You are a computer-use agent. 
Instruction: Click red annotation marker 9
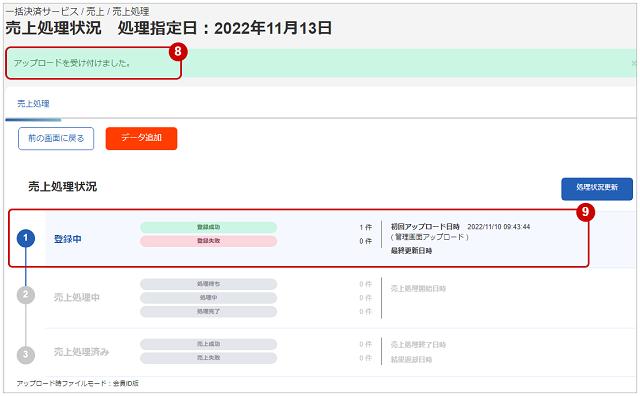tap(585, 212)
